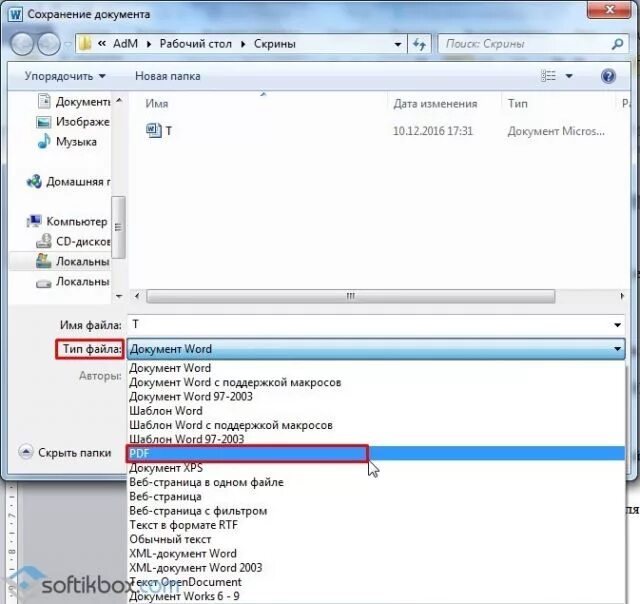Select Документы in the navigation pane
The image size is (640, 604).
[x=74, y=101]
